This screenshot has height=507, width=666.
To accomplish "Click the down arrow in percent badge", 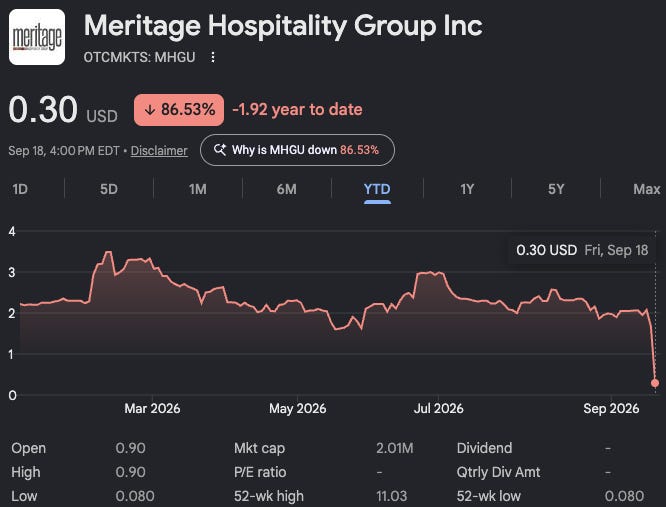I will click(149, 110).
